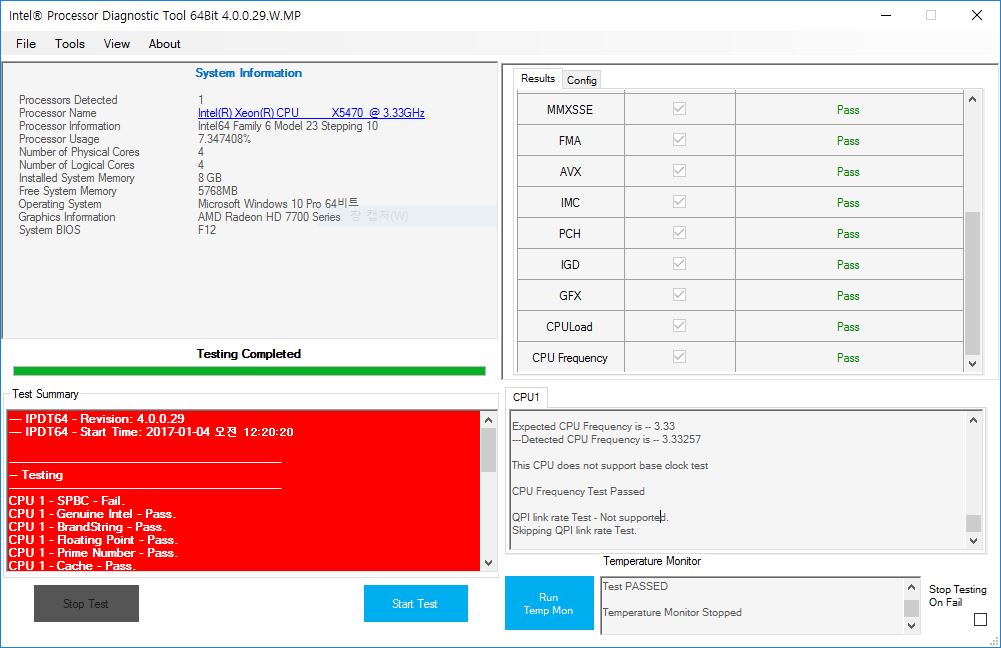Toggle the IMC test checkbox
1001x648 pixels.
[x=679, y=202]
